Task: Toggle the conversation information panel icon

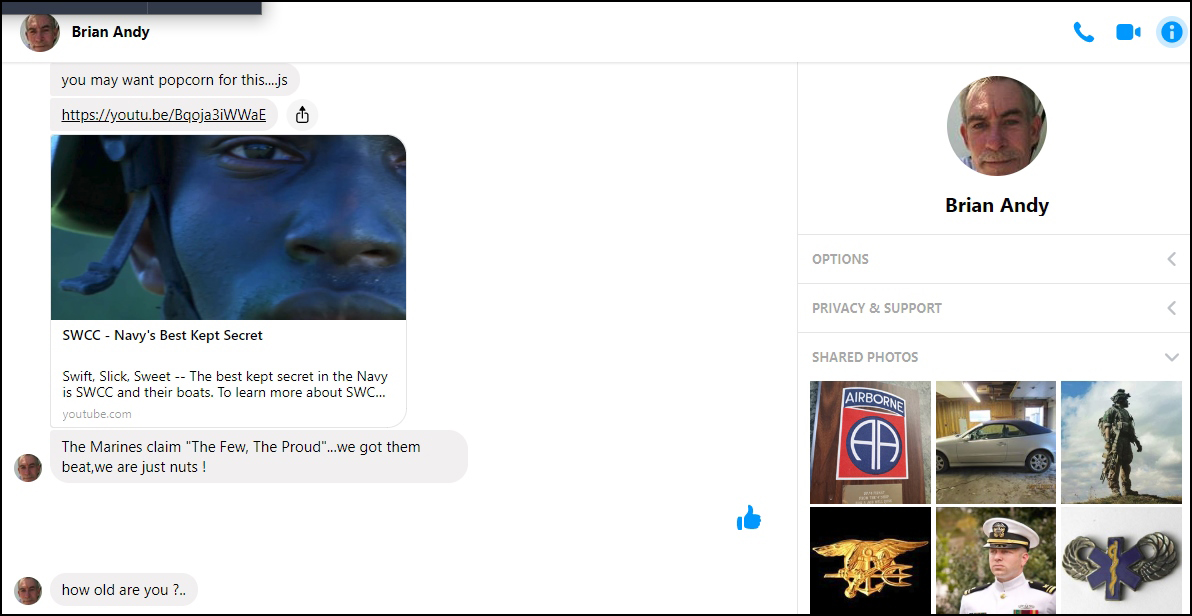Action: pyautogui.click(x=1170, y=32)
